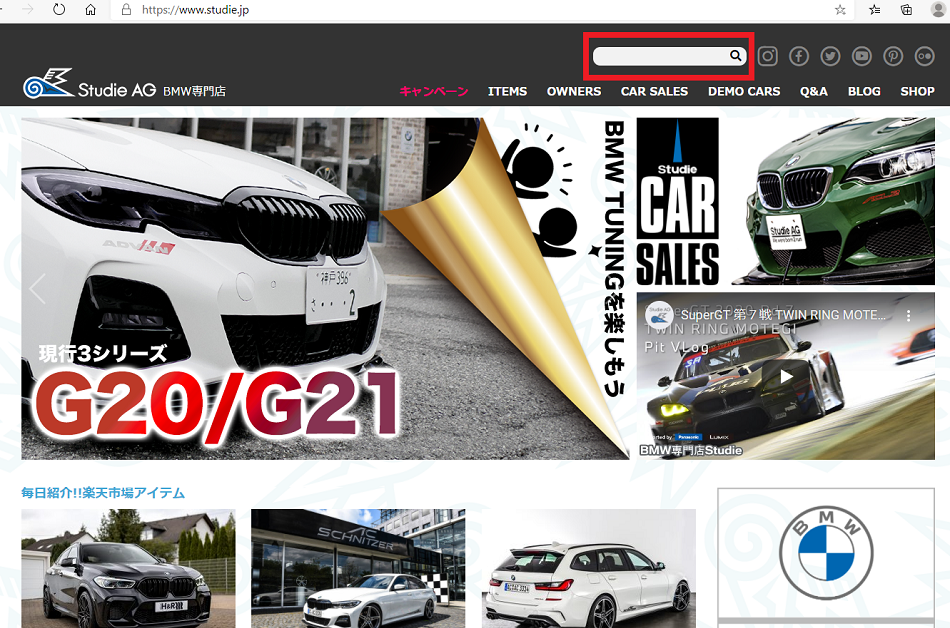The height and width of the screenshot is (628, 950).
Task: Open the ITEMS menu
Action: point(508,91)
